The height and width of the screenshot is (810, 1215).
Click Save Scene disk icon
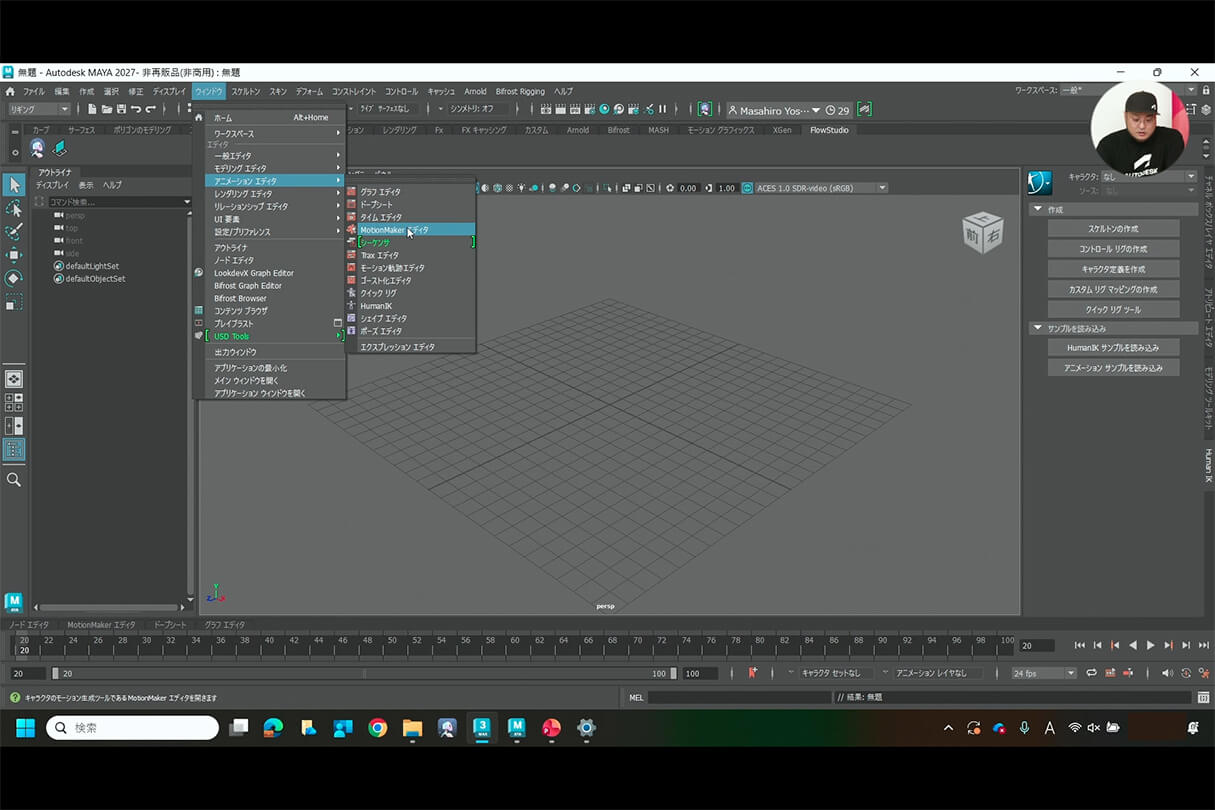[121, 109]
